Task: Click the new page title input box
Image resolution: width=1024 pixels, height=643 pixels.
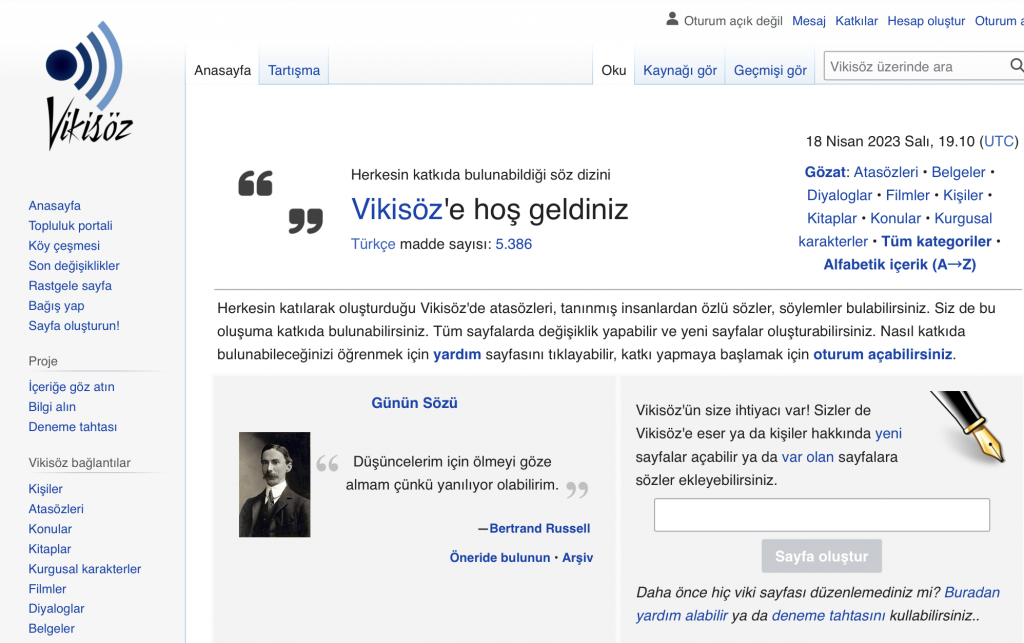Action: 821,515
